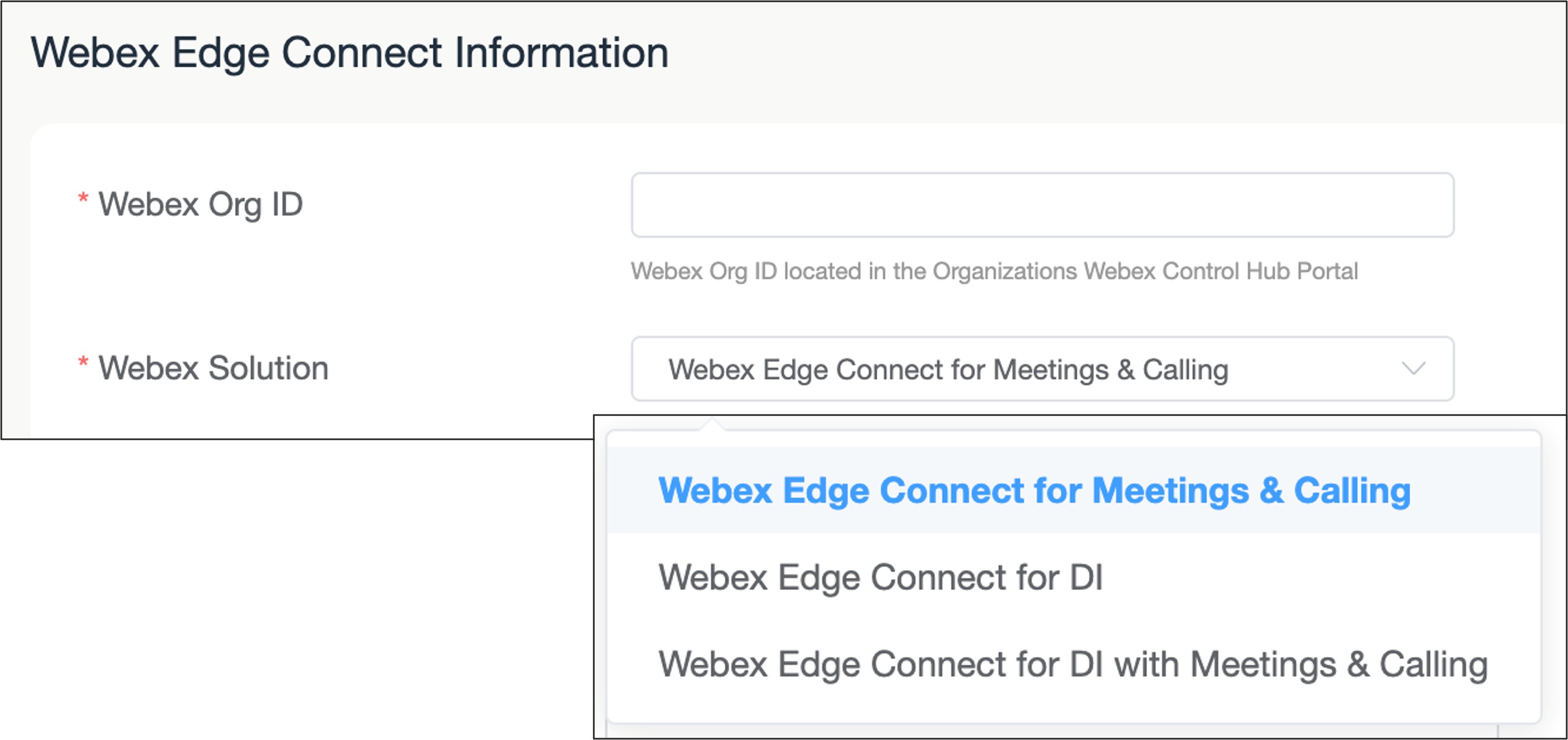The width and height of the screenshot is (1568, 740).
Task: Select Webex Edge Connect for Meetings & Calling option
Action: click(x=1034, y=491)
